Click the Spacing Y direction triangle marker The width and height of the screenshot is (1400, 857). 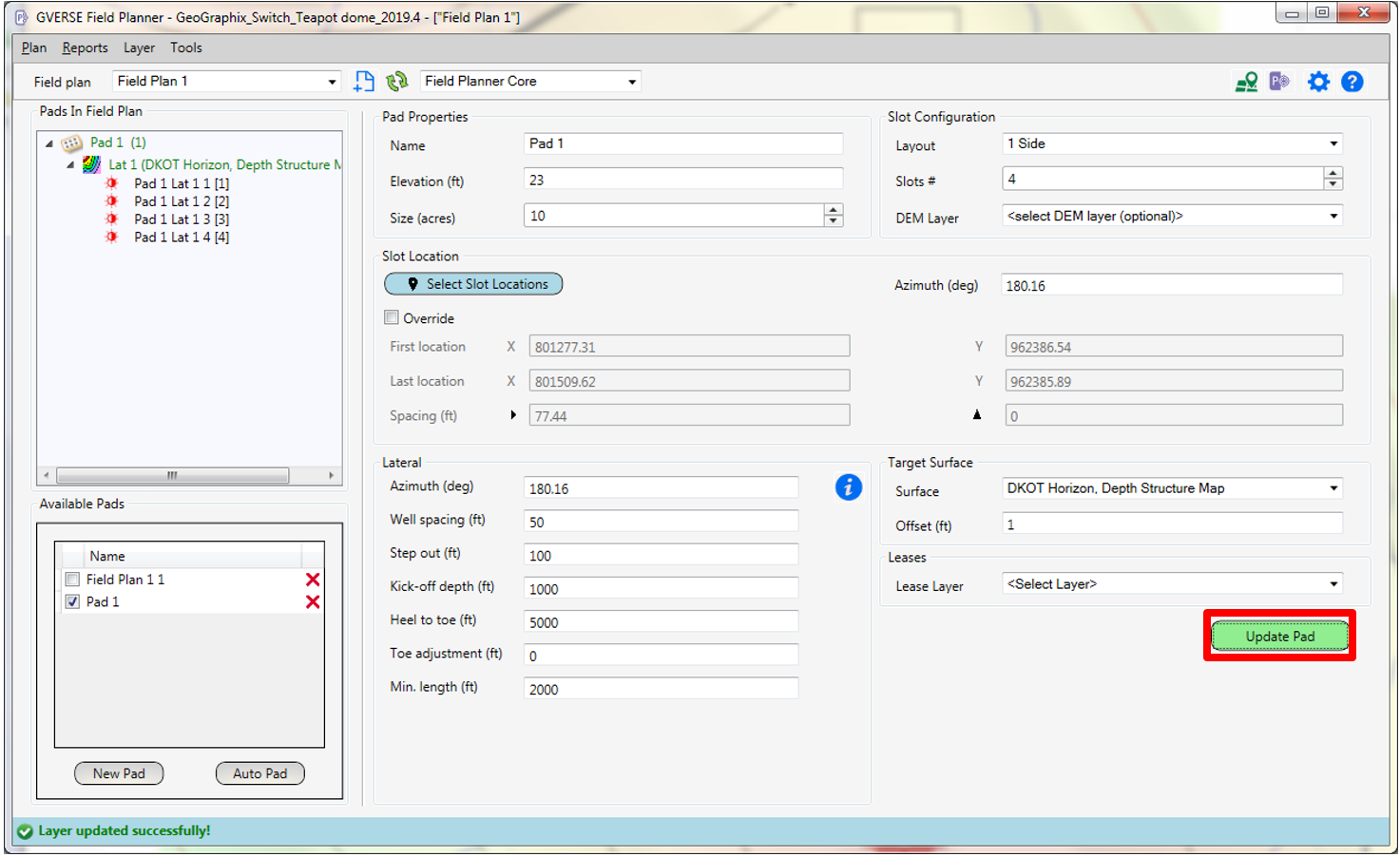[x=977, y=415]
